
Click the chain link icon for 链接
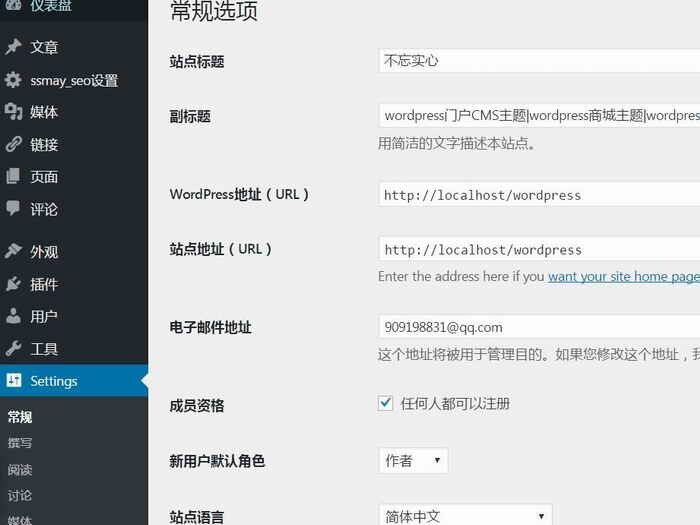pos(13,144)
